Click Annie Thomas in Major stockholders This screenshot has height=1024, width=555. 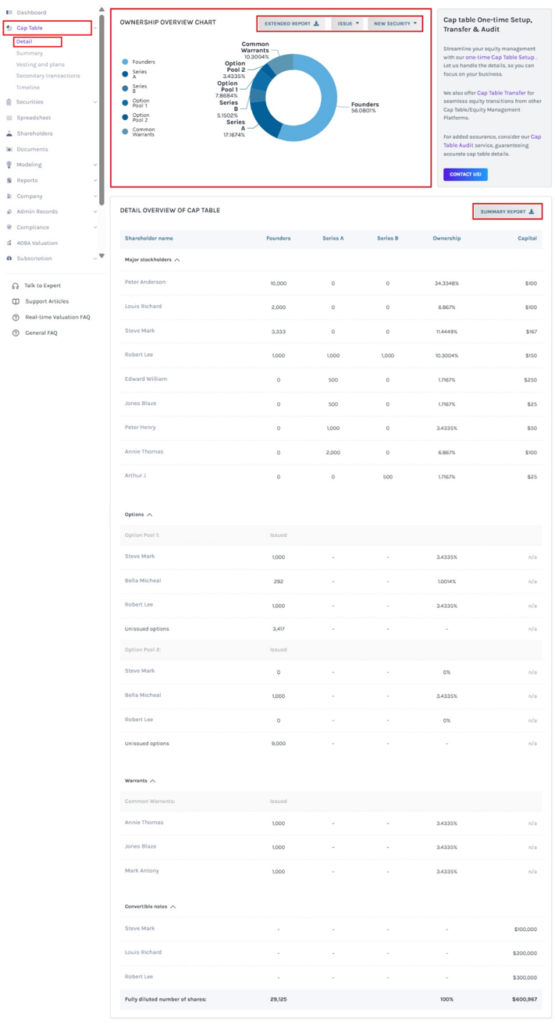tap(144, 452)
